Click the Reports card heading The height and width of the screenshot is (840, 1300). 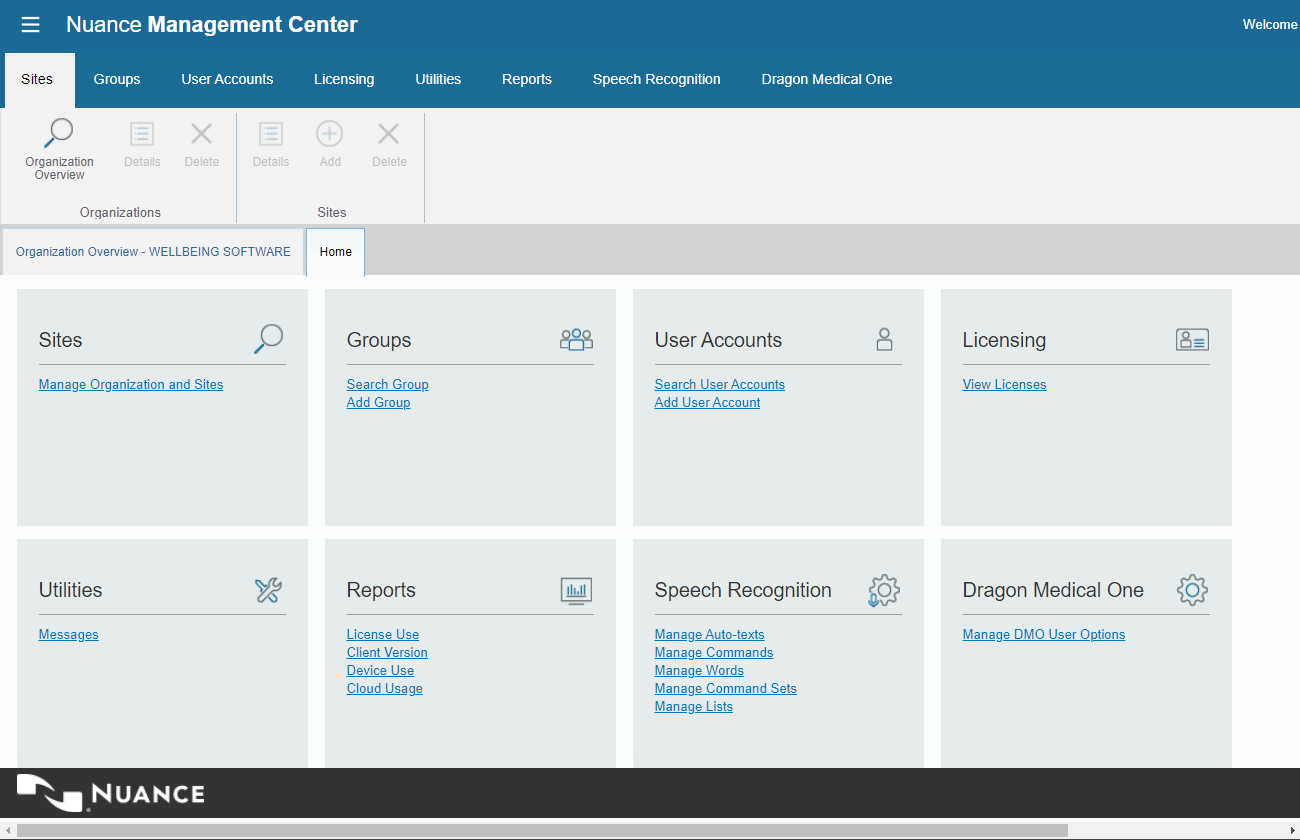click(381, 590)
